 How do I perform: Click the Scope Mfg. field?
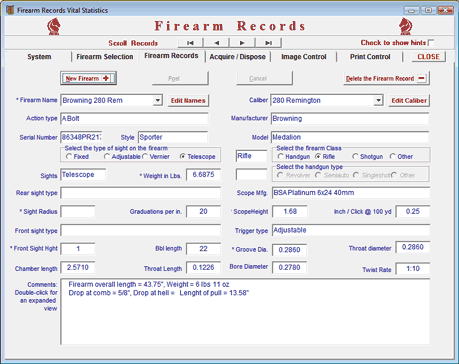point(351,193)
